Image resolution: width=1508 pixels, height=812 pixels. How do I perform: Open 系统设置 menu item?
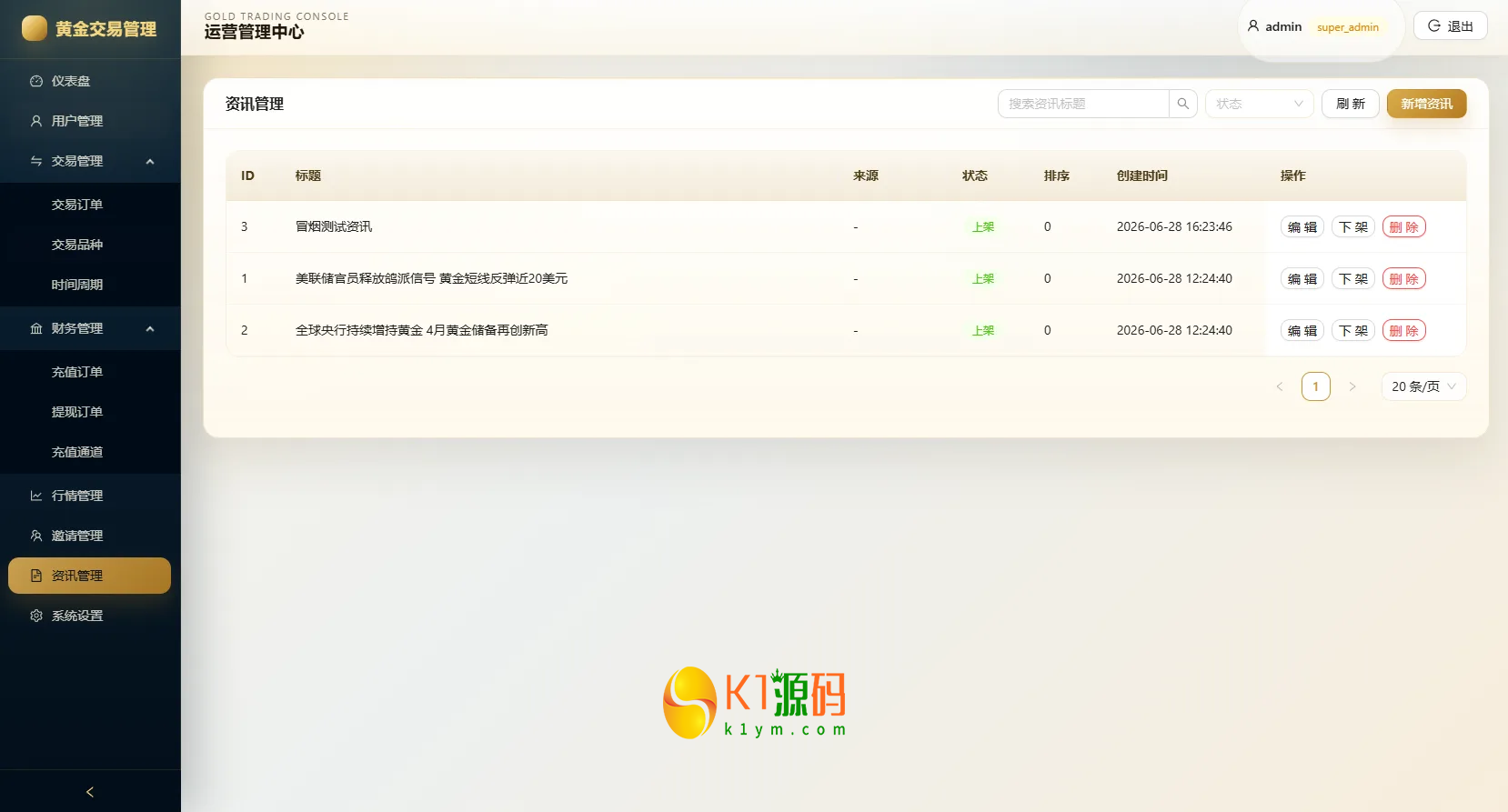click(90, 616)
